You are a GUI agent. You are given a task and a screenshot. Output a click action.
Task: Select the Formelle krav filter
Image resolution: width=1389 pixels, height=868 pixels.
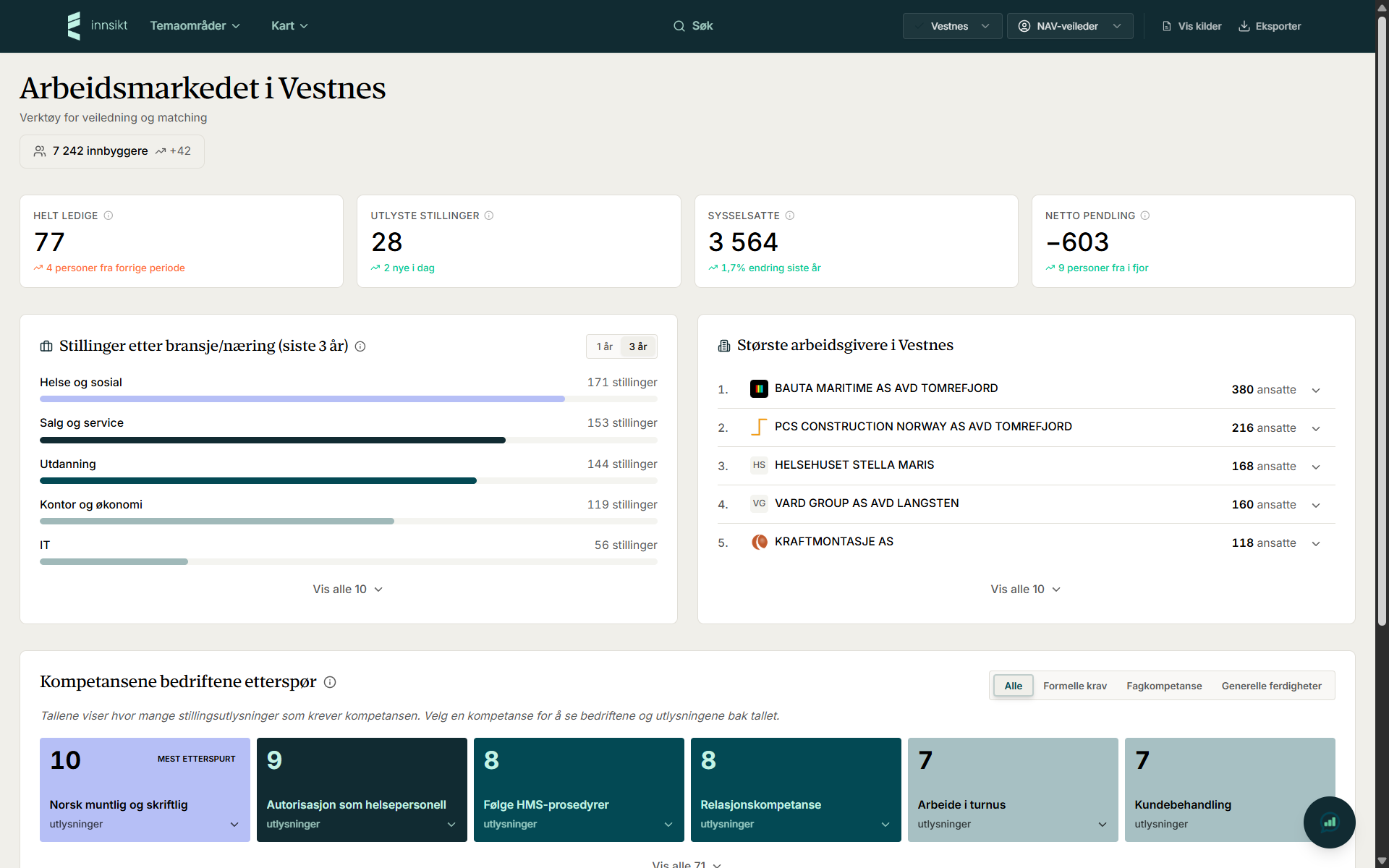click(1074, 686)
